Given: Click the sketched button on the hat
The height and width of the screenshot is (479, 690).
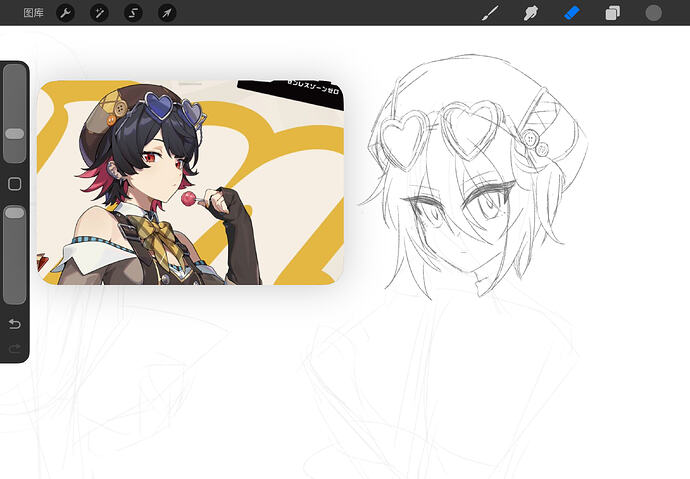Looking at the screenshot, I should point(532,140).
